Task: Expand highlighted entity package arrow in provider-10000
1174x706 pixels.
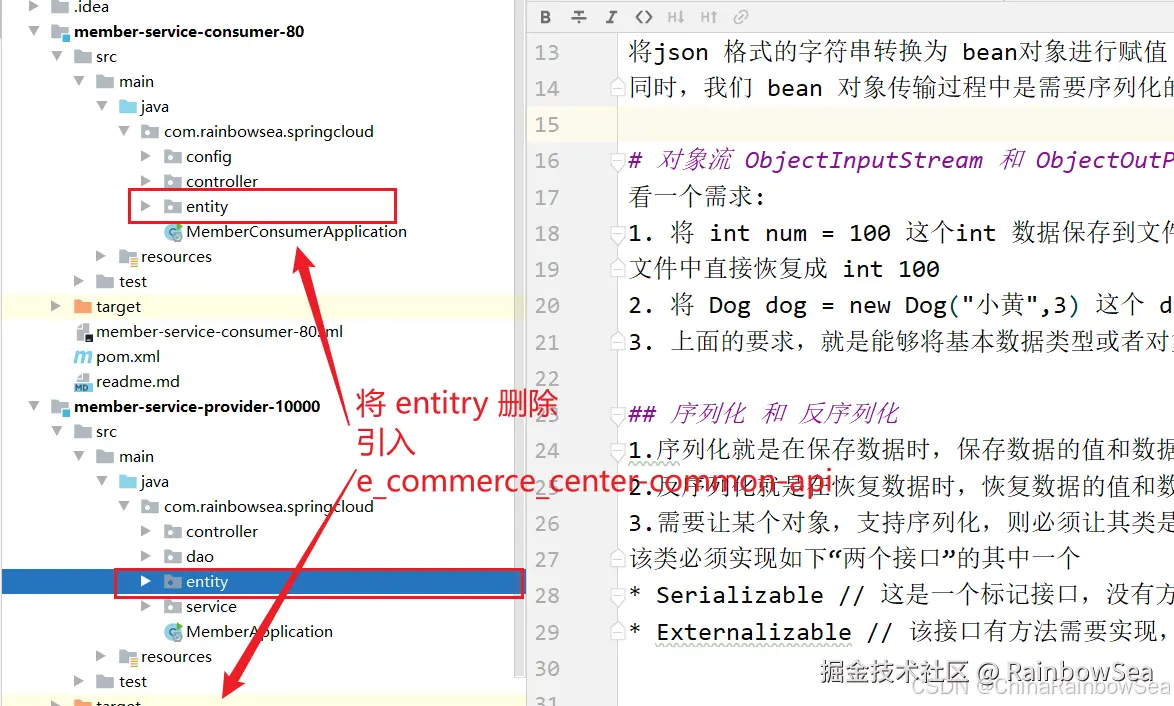Action: click(x=146, y=581)
